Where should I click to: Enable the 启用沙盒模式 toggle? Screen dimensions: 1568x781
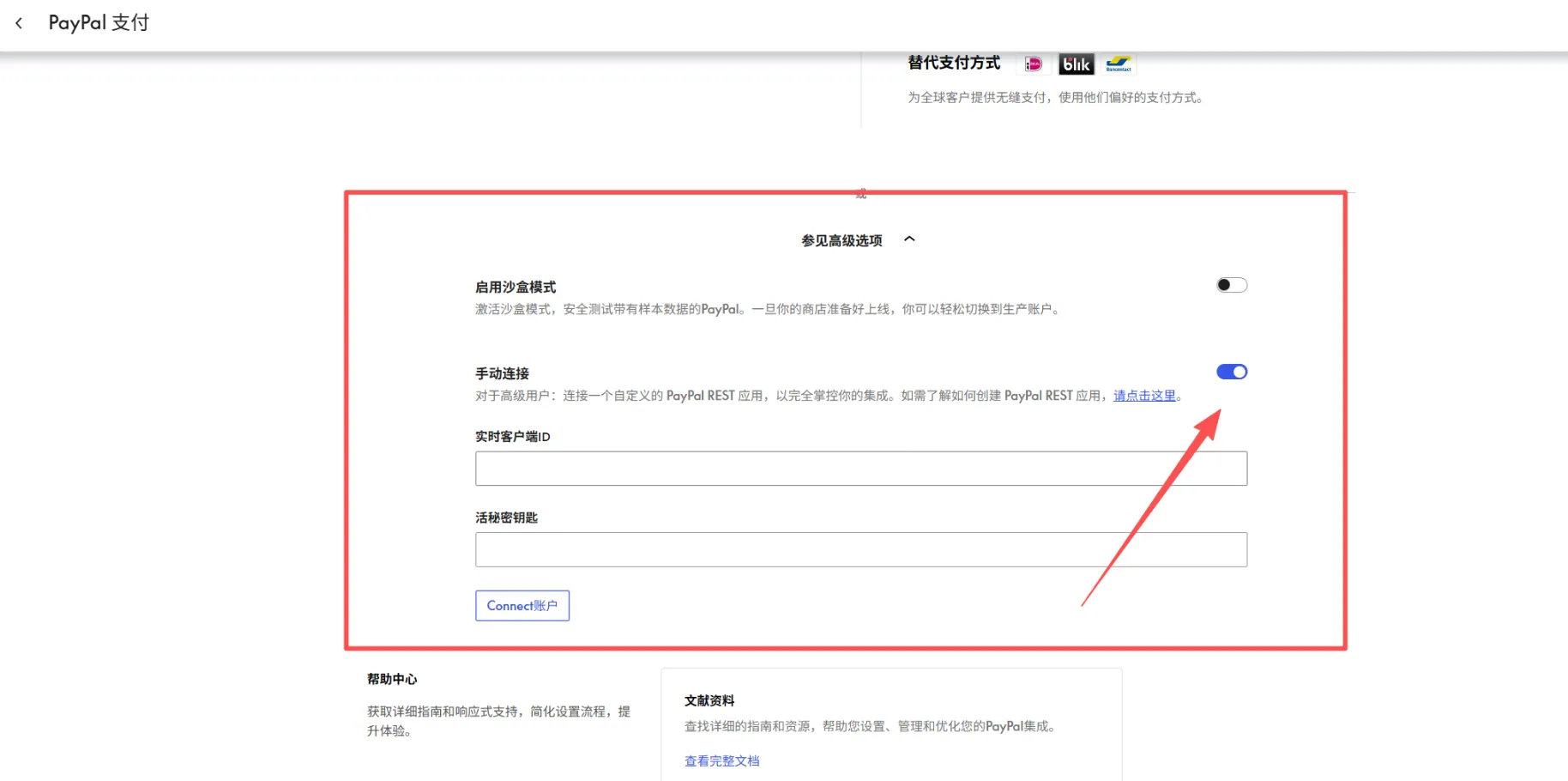(1232, 284)
